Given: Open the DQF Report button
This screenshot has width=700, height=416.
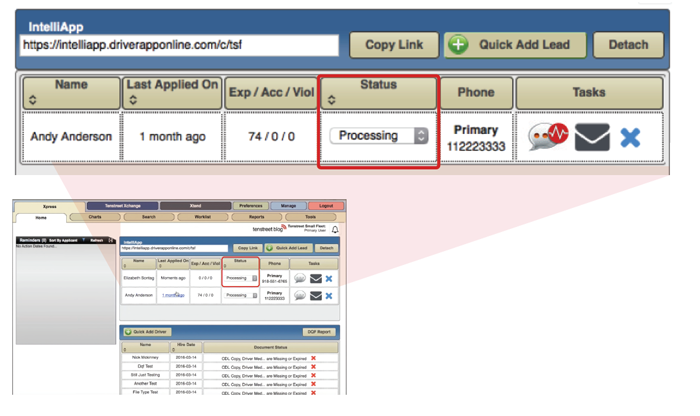Looking at the screenshot, I should click(x=319, y=332).
